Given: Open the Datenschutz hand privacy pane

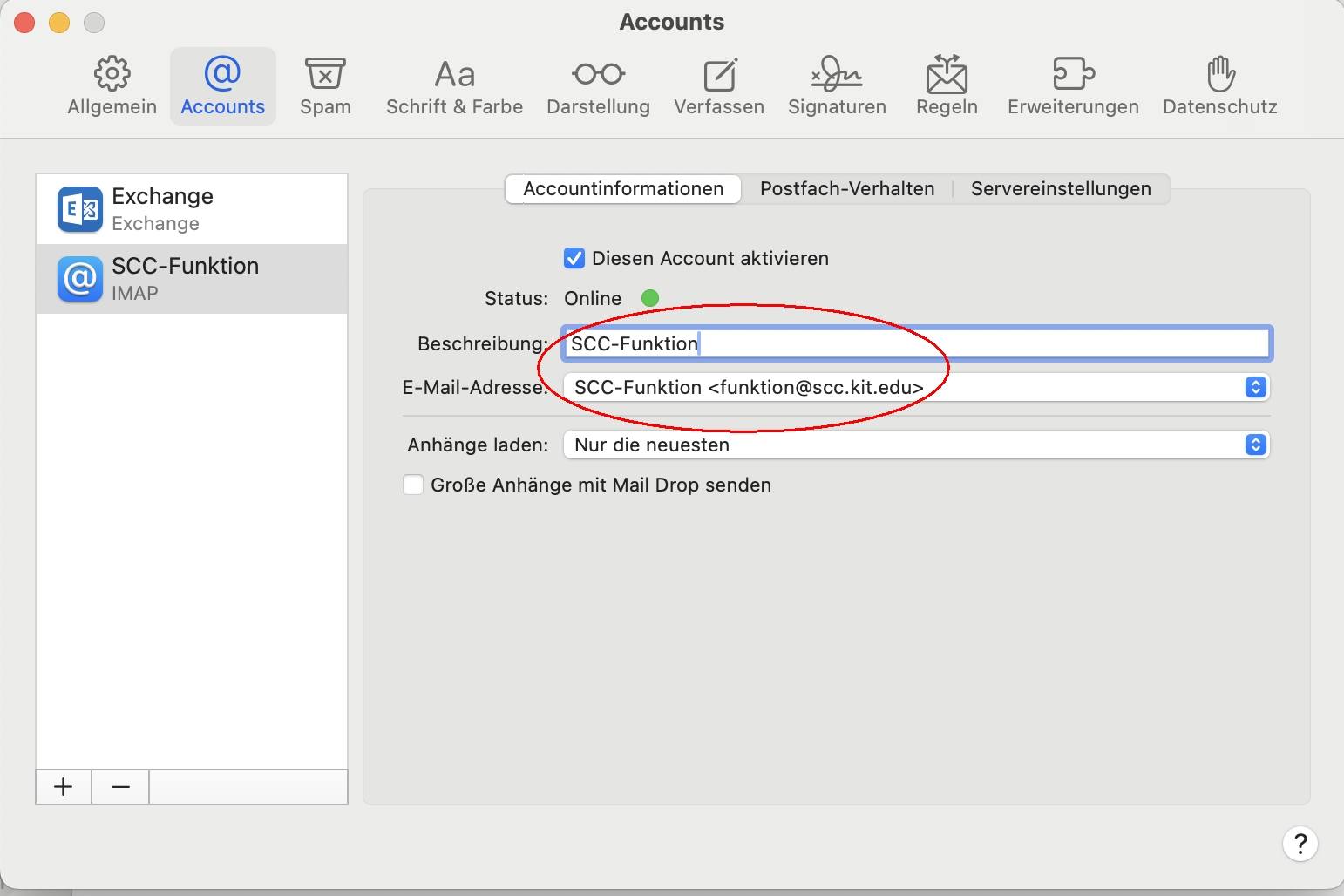Looking at the screenshot, I should point(1219,86).
